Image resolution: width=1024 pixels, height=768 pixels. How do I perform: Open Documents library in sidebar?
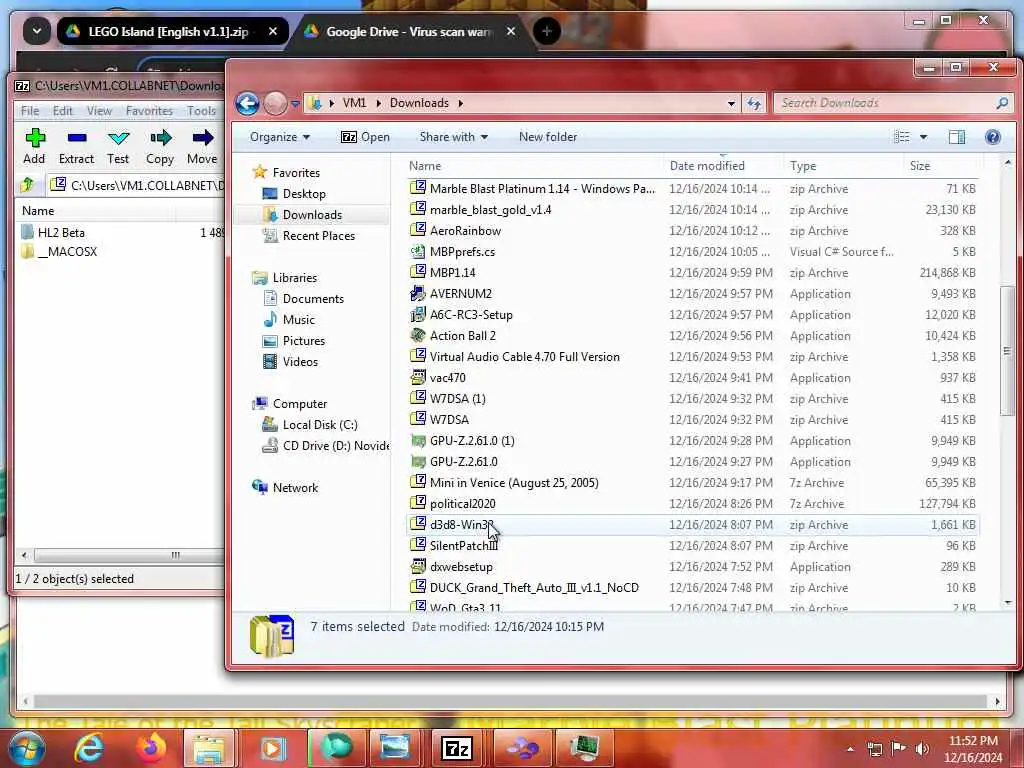313,298
